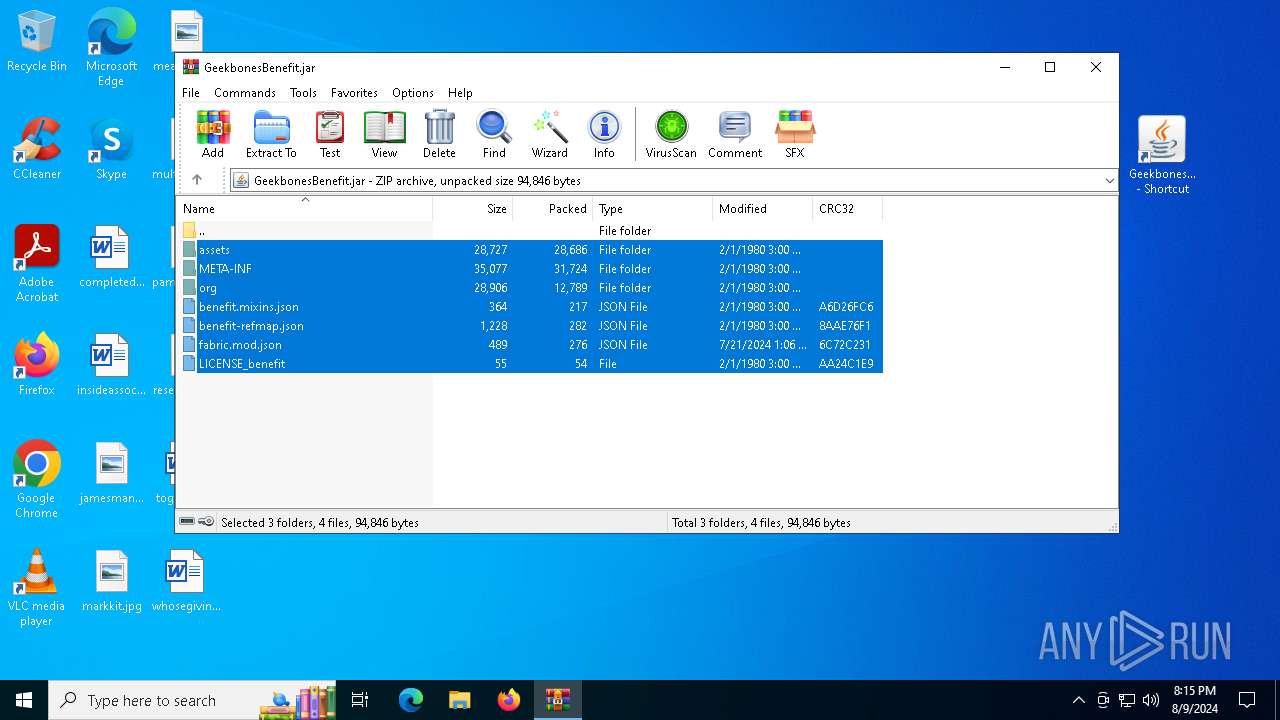1280x720 pixels.
Task: Open the notification center icon
Action: coord(1247,700)
